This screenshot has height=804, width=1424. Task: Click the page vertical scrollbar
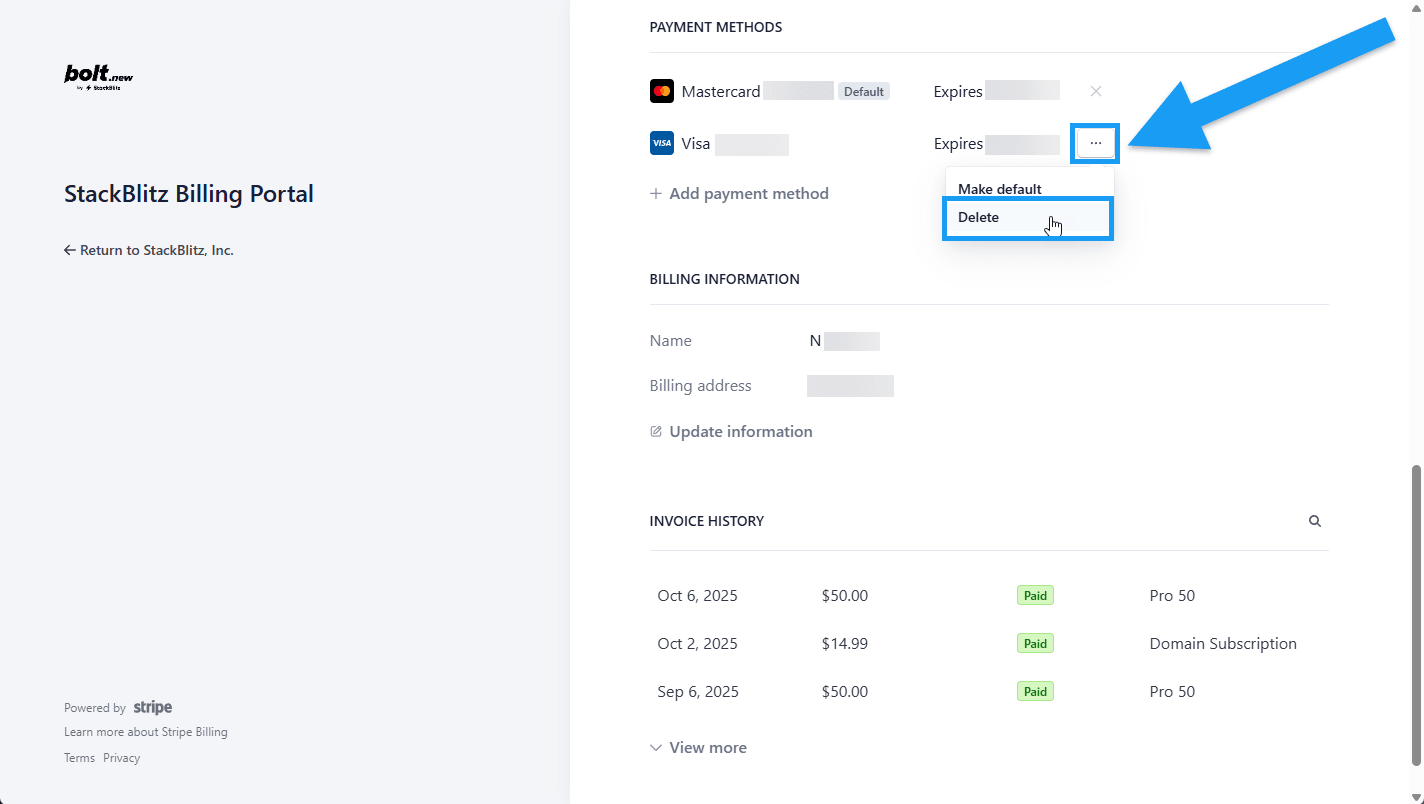tap(1416, 615)
